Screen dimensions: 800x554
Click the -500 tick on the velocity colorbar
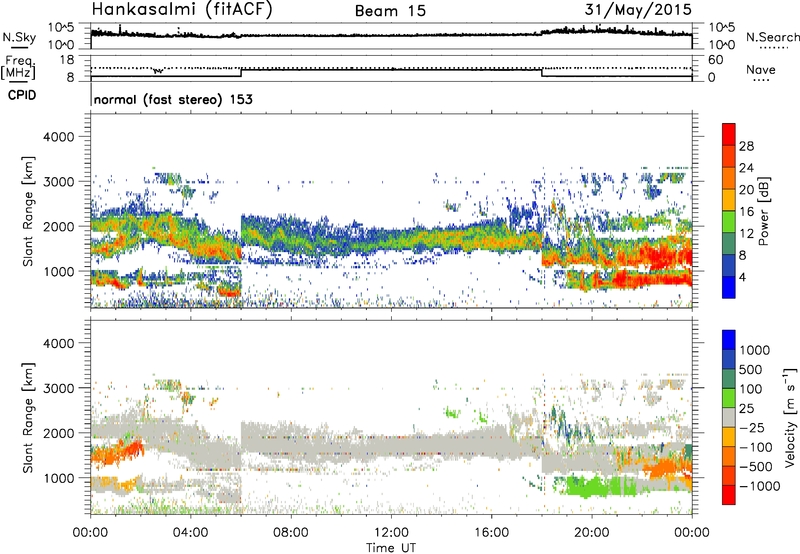[x=756, y=467]
